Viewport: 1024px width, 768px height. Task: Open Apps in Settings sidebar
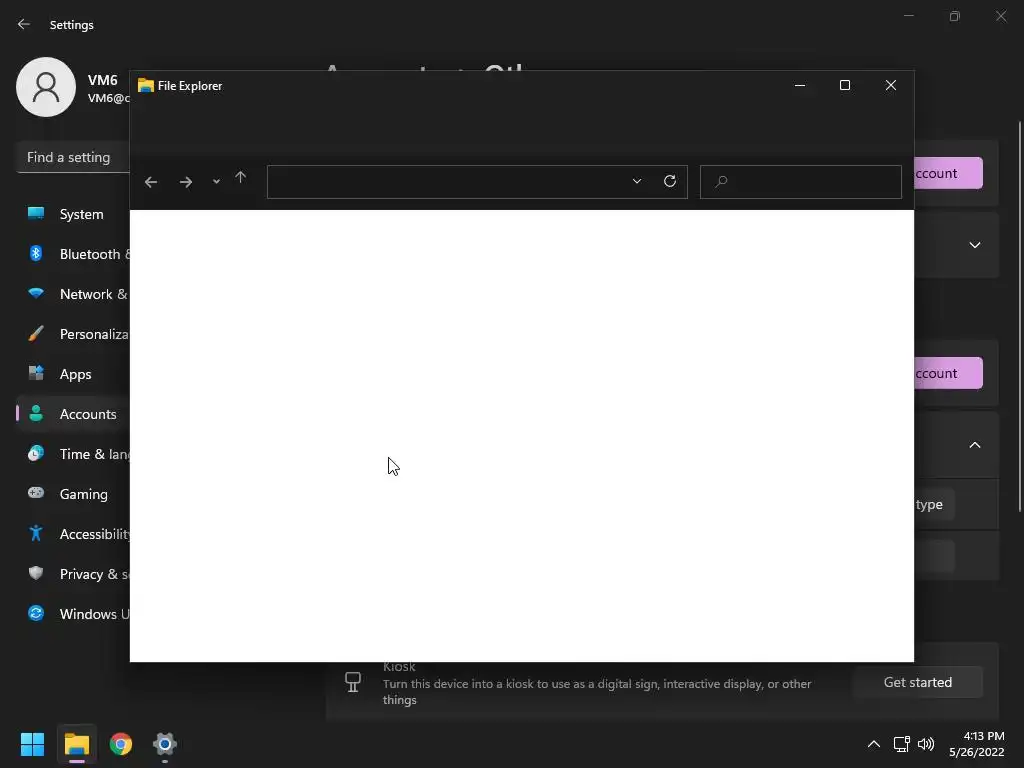tap(72, 374)
